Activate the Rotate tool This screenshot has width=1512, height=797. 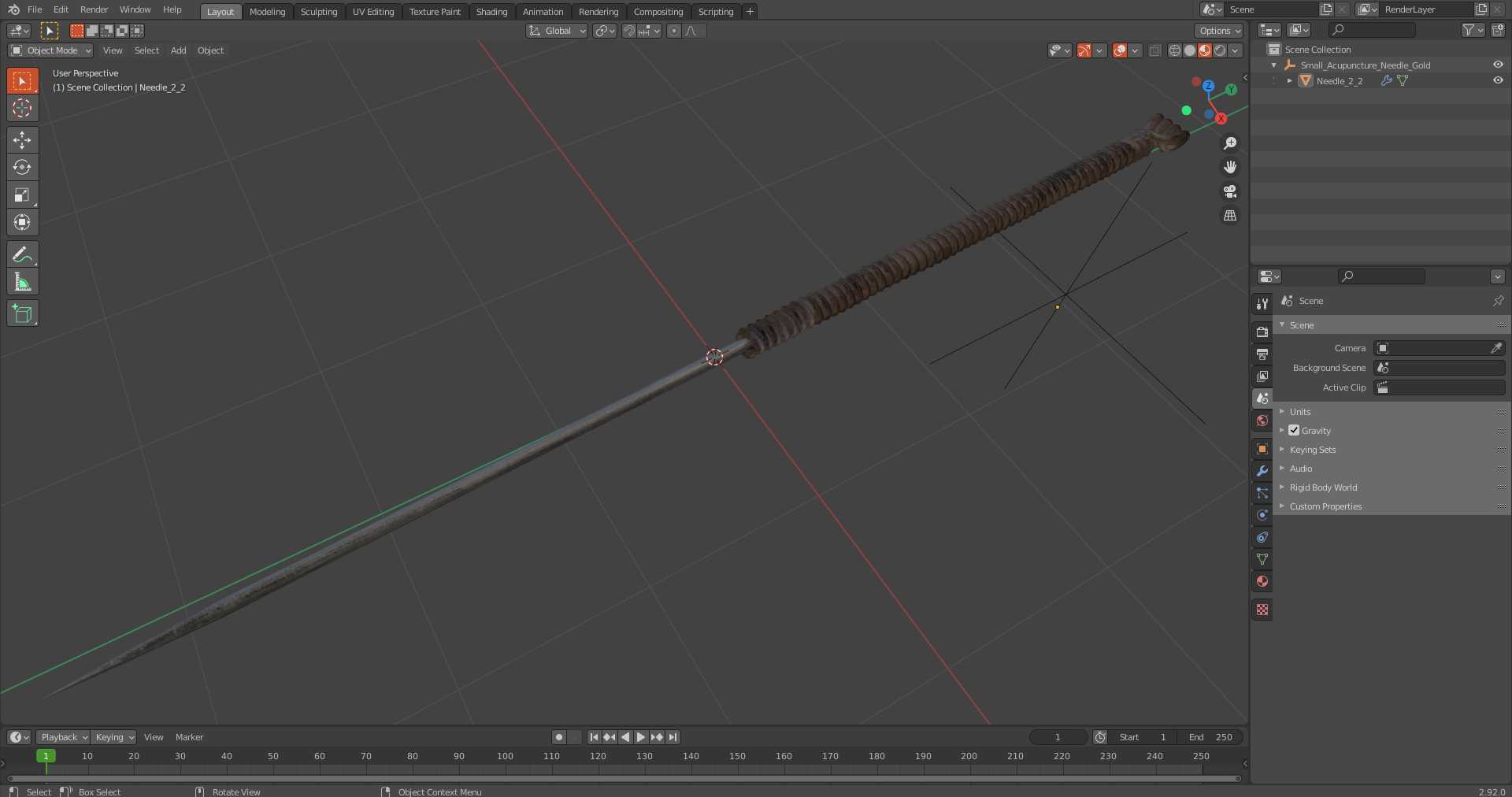coord(22,167)
